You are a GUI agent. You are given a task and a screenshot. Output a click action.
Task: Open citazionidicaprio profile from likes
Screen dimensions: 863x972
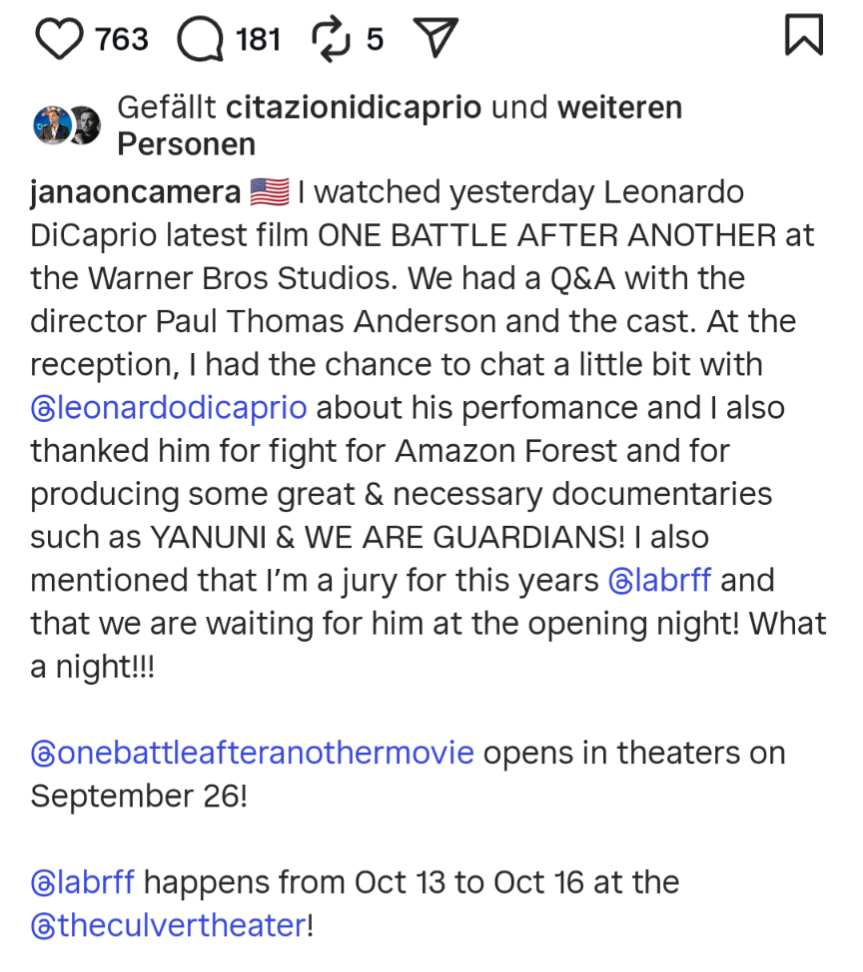click(354, 108)
